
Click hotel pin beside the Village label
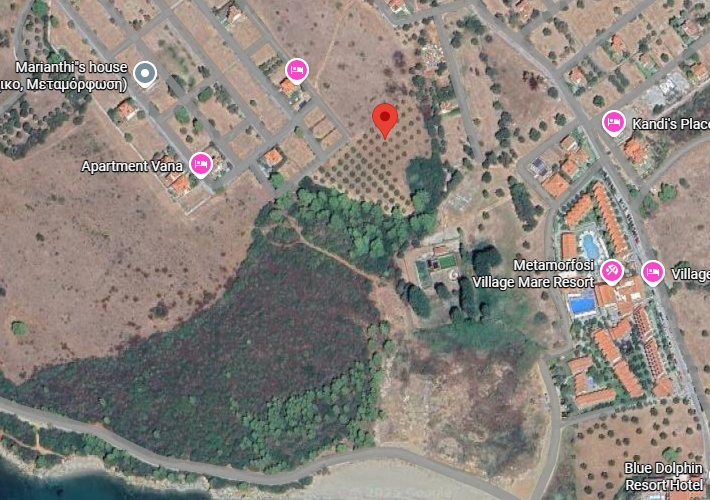652,273
